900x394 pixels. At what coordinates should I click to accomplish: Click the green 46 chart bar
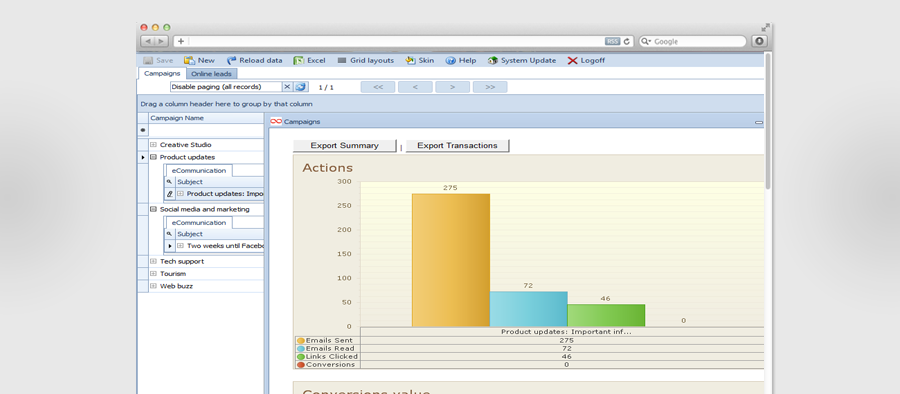606,315
